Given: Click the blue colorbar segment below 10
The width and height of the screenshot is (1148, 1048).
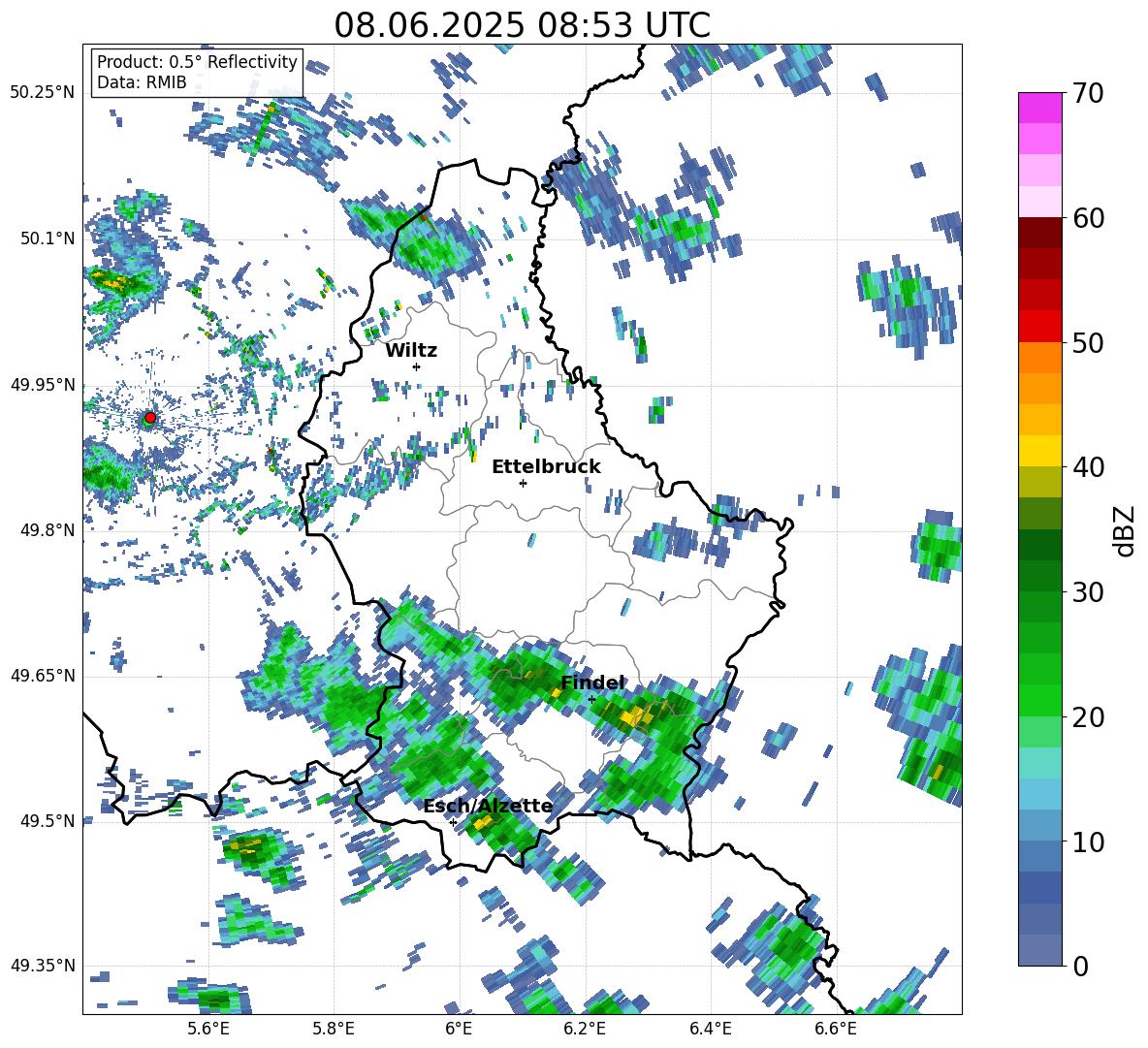Looking at the screenshot, I should click(x=1039, y=856).
